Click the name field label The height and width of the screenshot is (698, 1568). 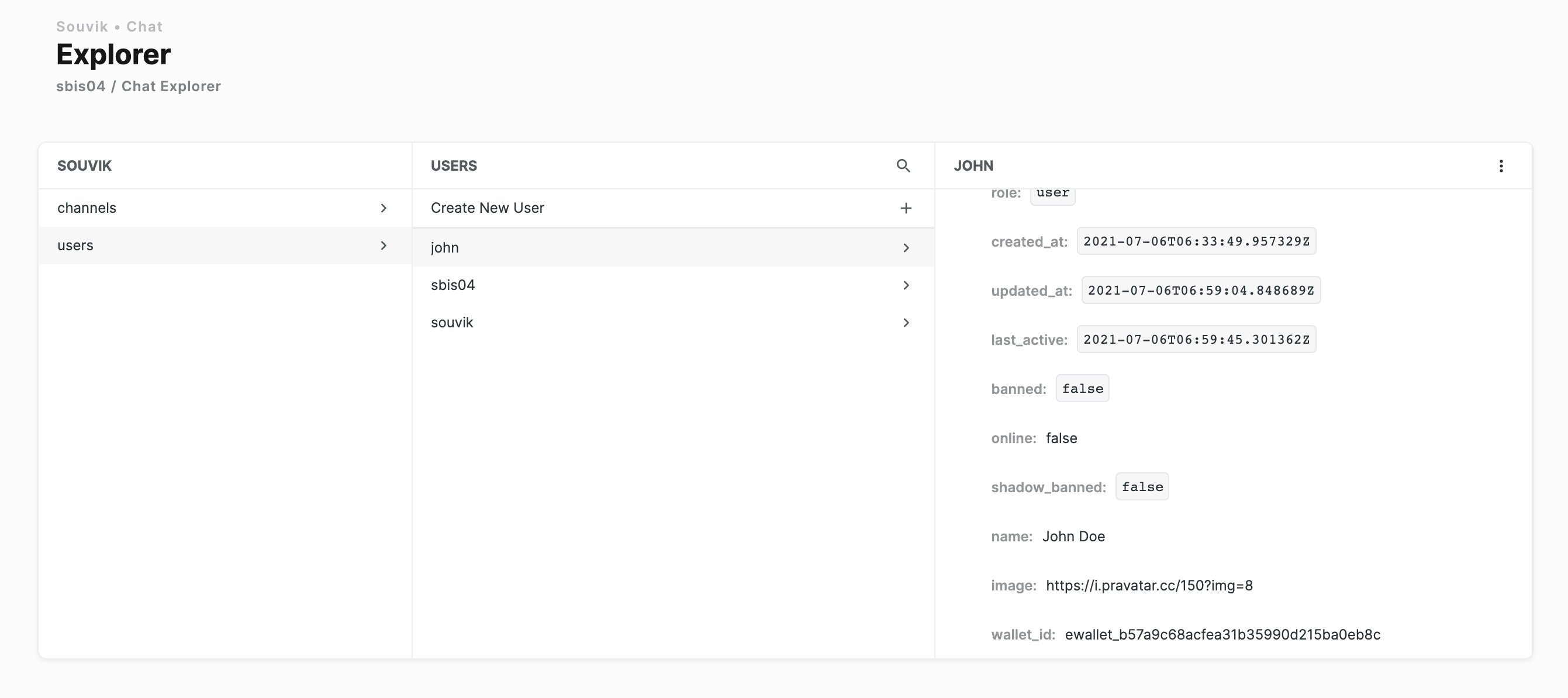pos(1012,536)
